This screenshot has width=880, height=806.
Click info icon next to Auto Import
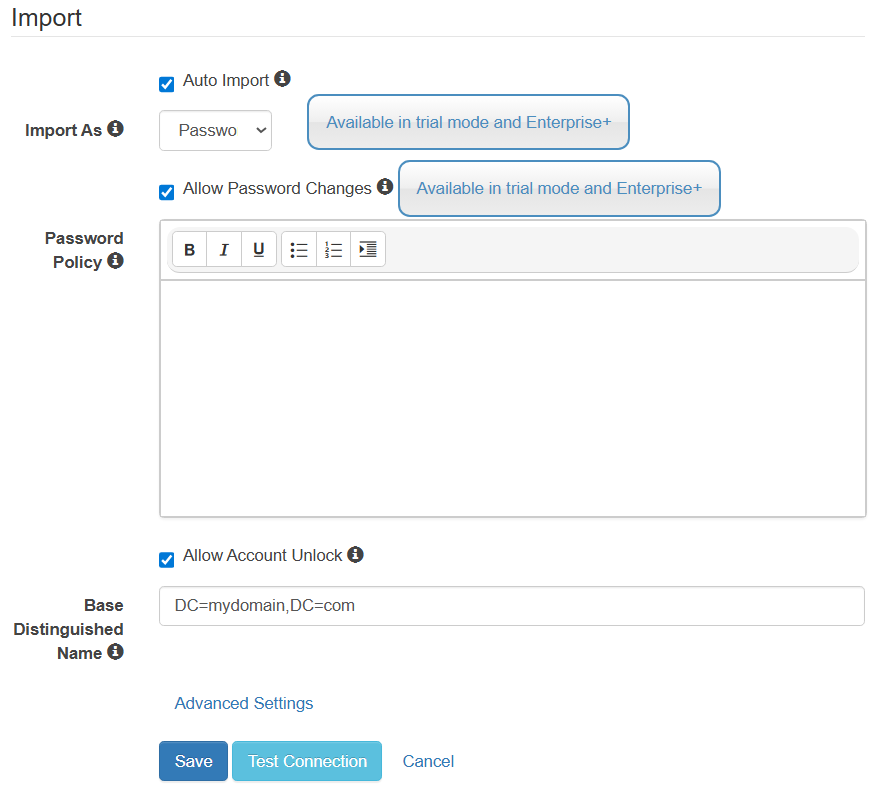pos(282,79)
